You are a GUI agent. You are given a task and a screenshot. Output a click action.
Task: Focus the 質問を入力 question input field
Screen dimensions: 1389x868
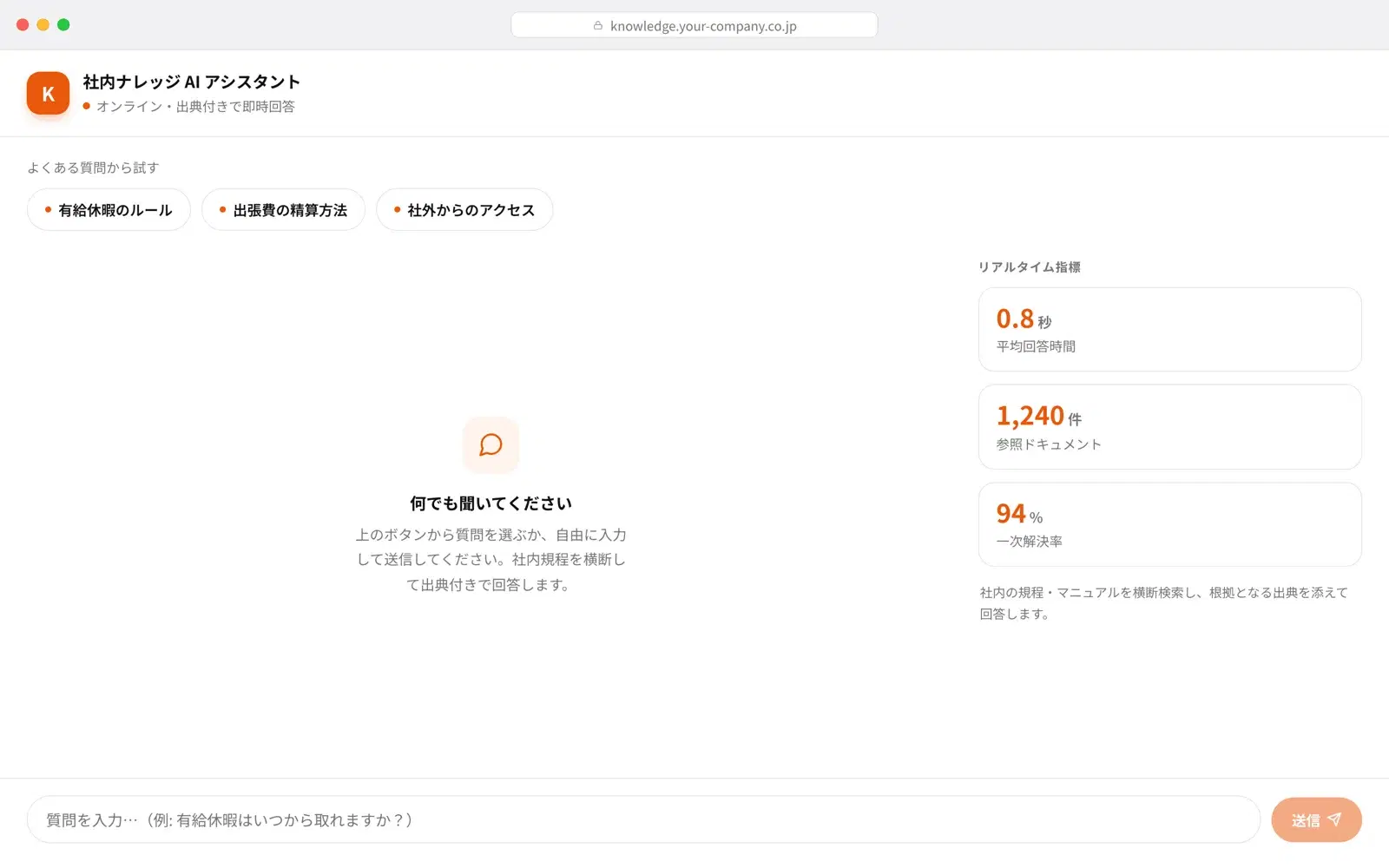[x=643, y=819]
